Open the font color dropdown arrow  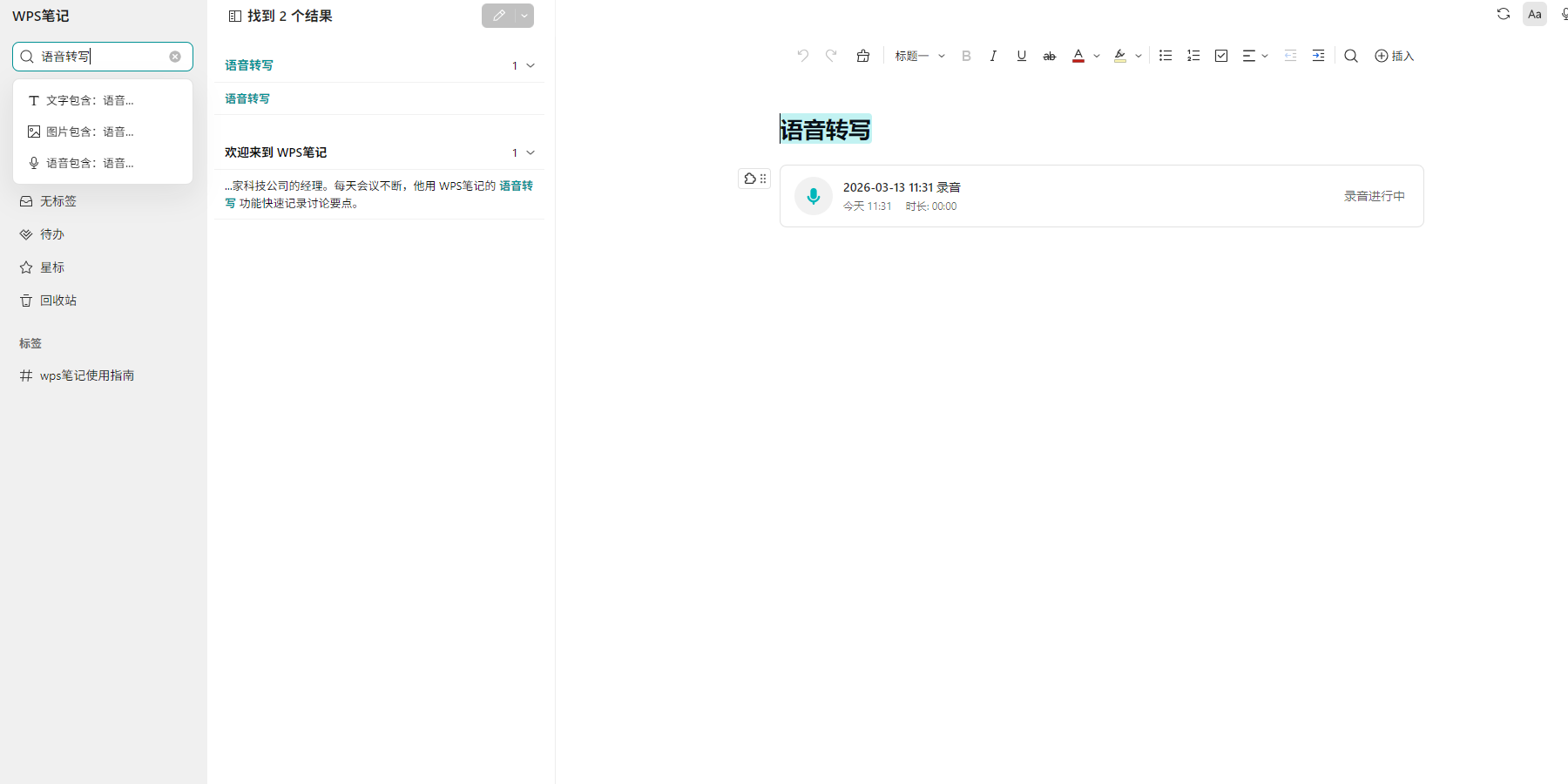point(1097,56)
